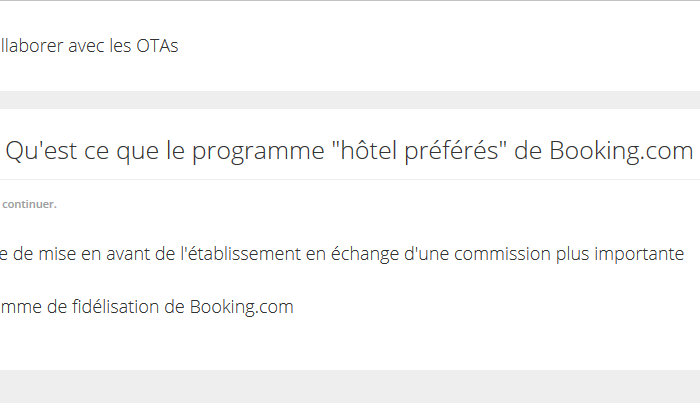The width and height of the screenshot is (700, 403).
Task: Click the word "OTAs" in the top heading
Action: point(157,46)
